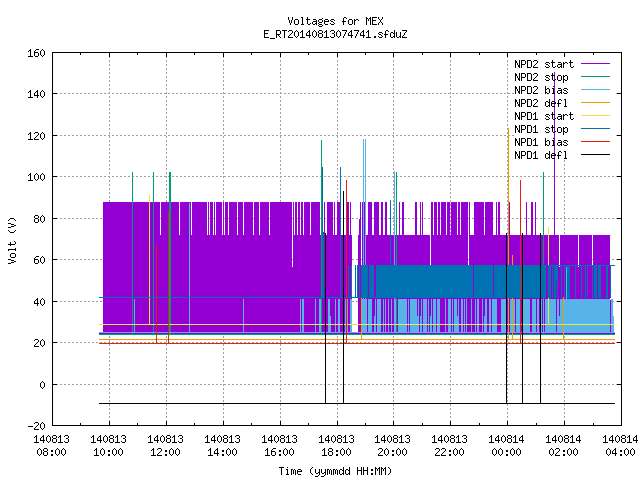Click the "Time (yymmdd HH:MM)" x-axis label

(x=335, y=471)
